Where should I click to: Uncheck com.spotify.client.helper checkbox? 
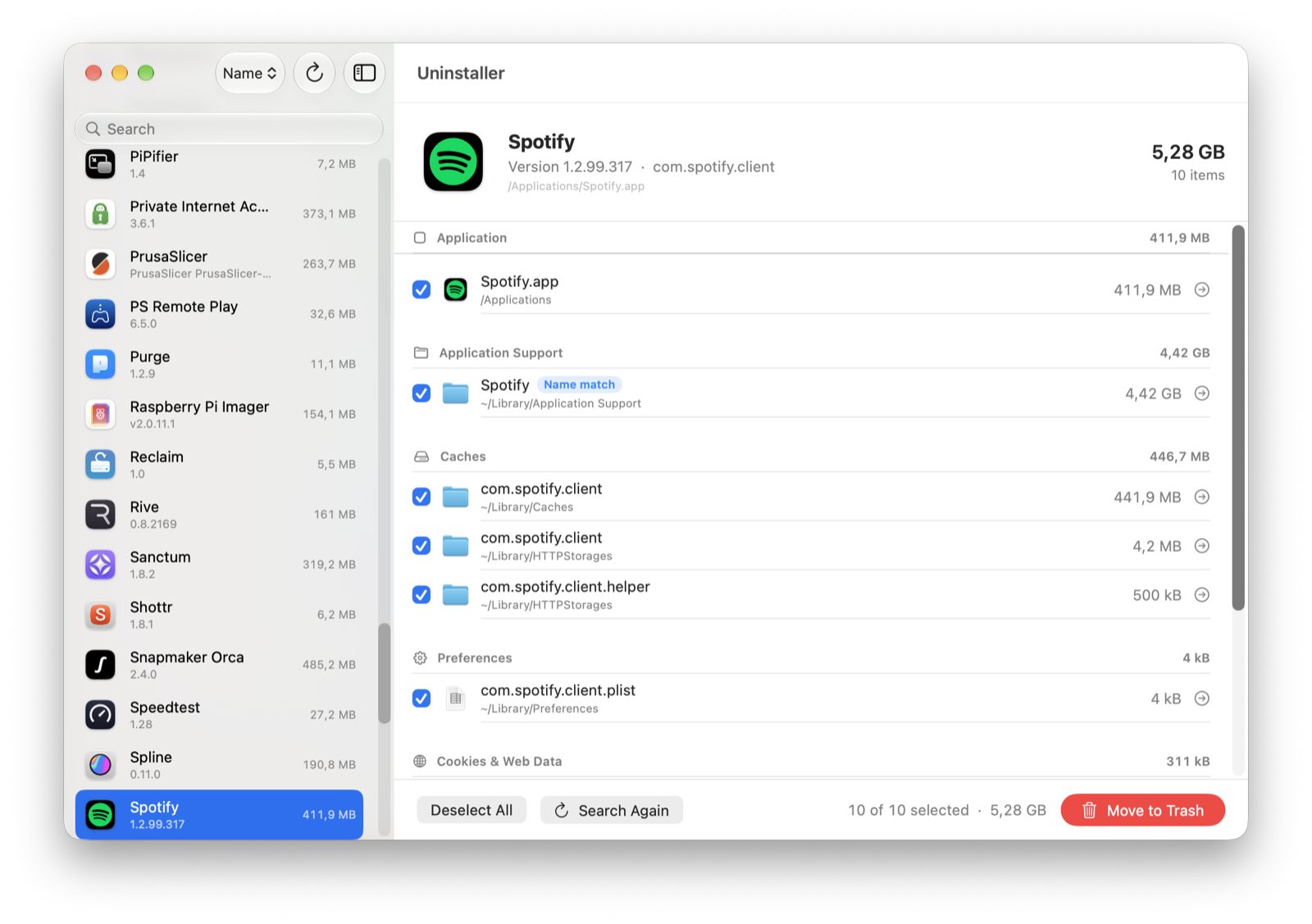(421, 595)
